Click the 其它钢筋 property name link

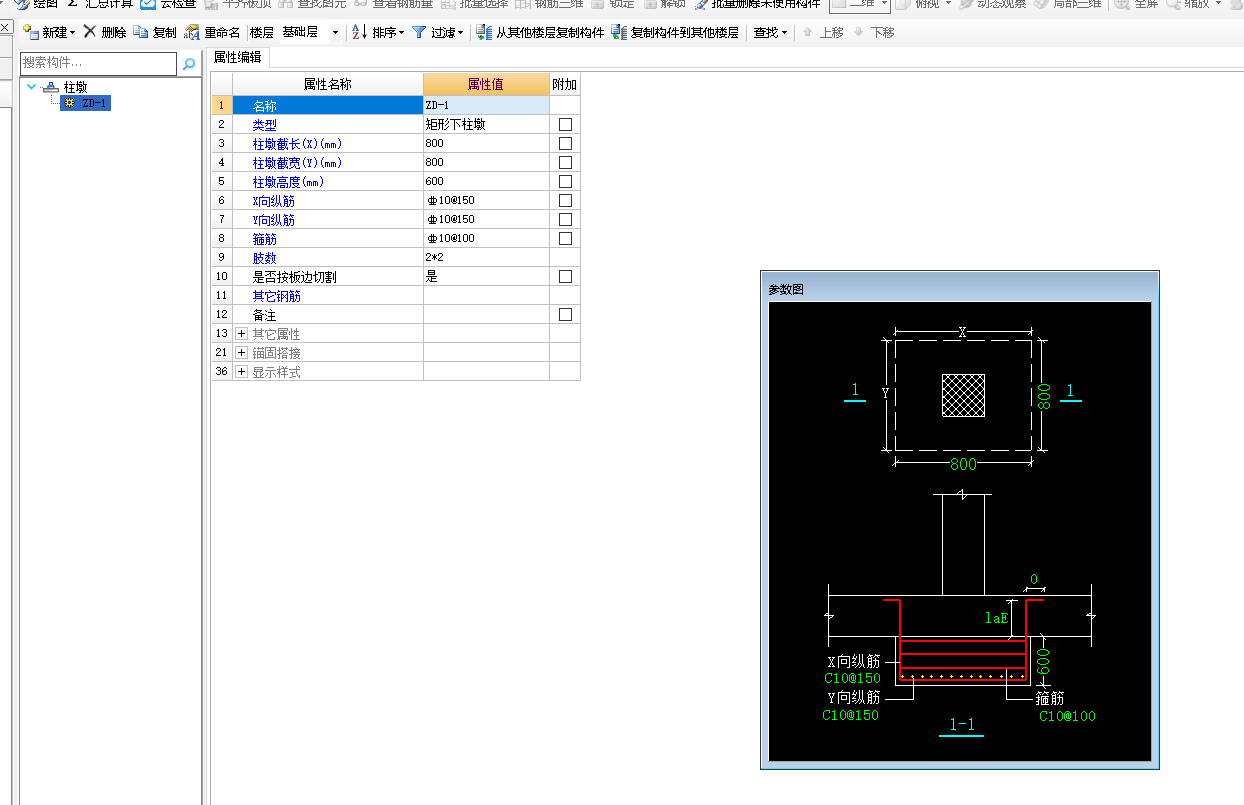point(277,296)
